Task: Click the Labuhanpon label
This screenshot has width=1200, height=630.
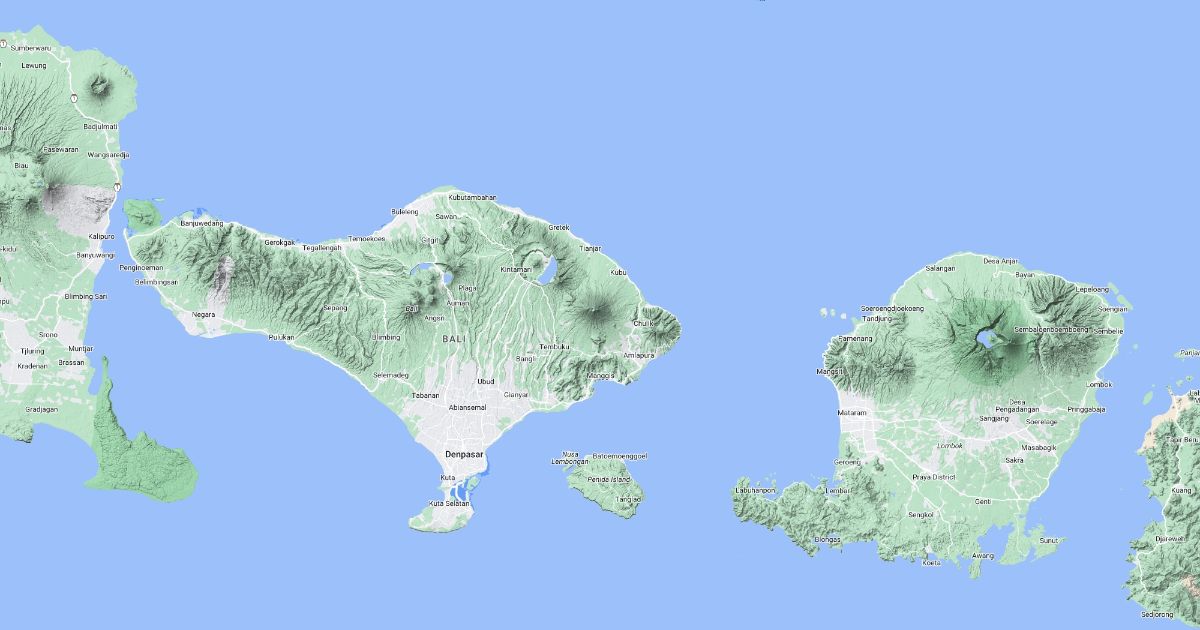Action: 755,491
